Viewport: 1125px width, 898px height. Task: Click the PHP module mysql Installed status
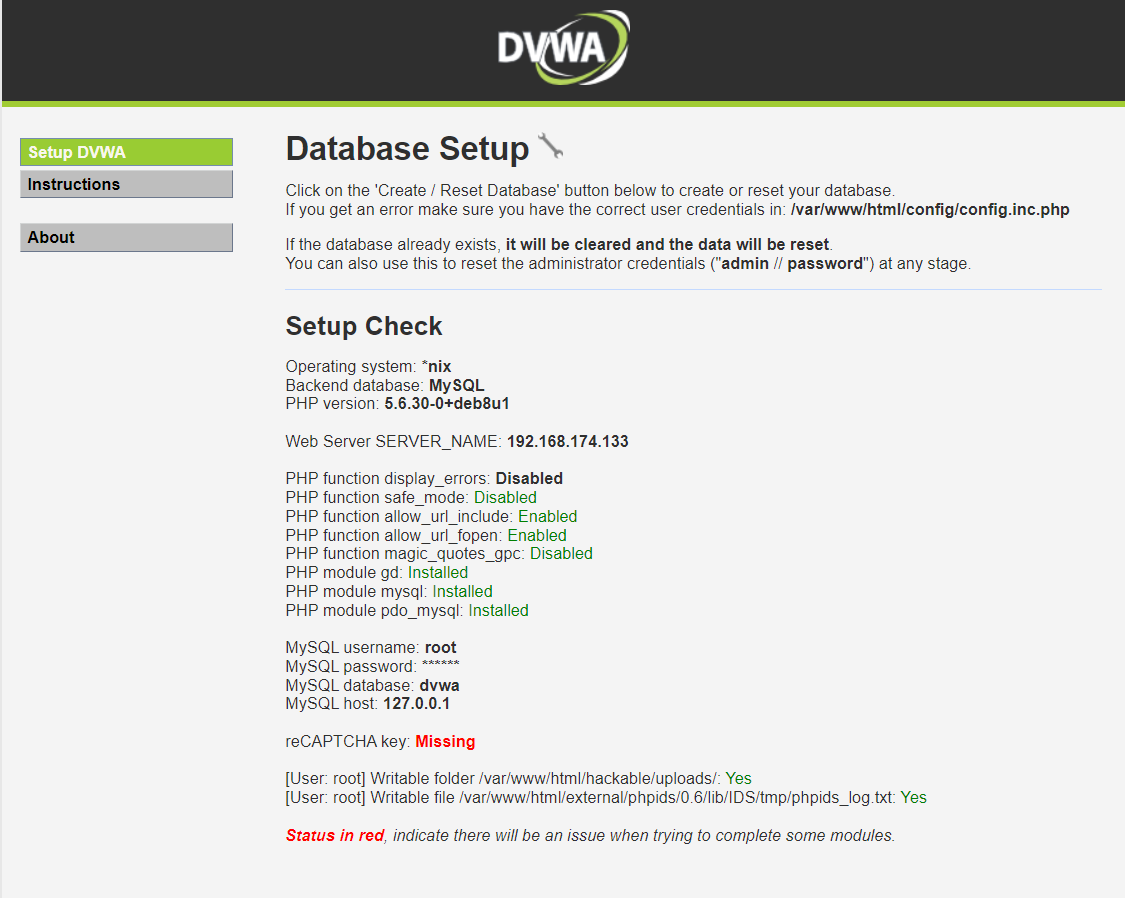click(462, 592)
